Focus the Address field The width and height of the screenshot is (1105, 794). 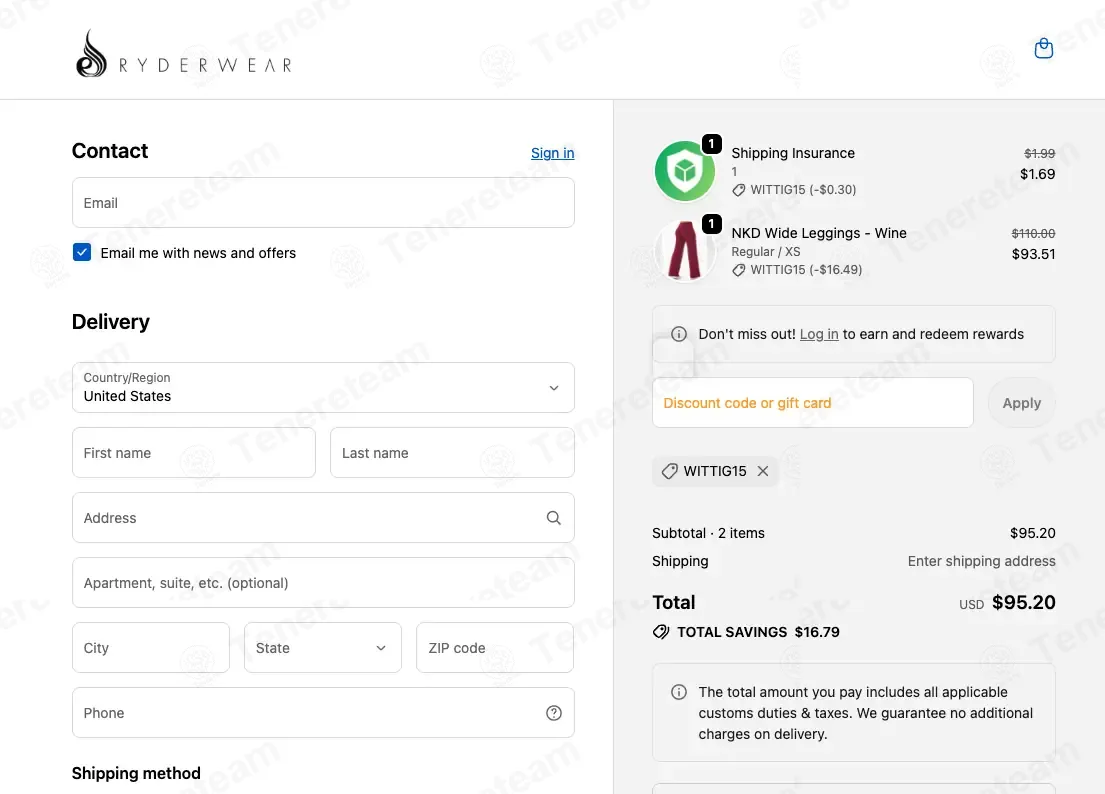323,517
